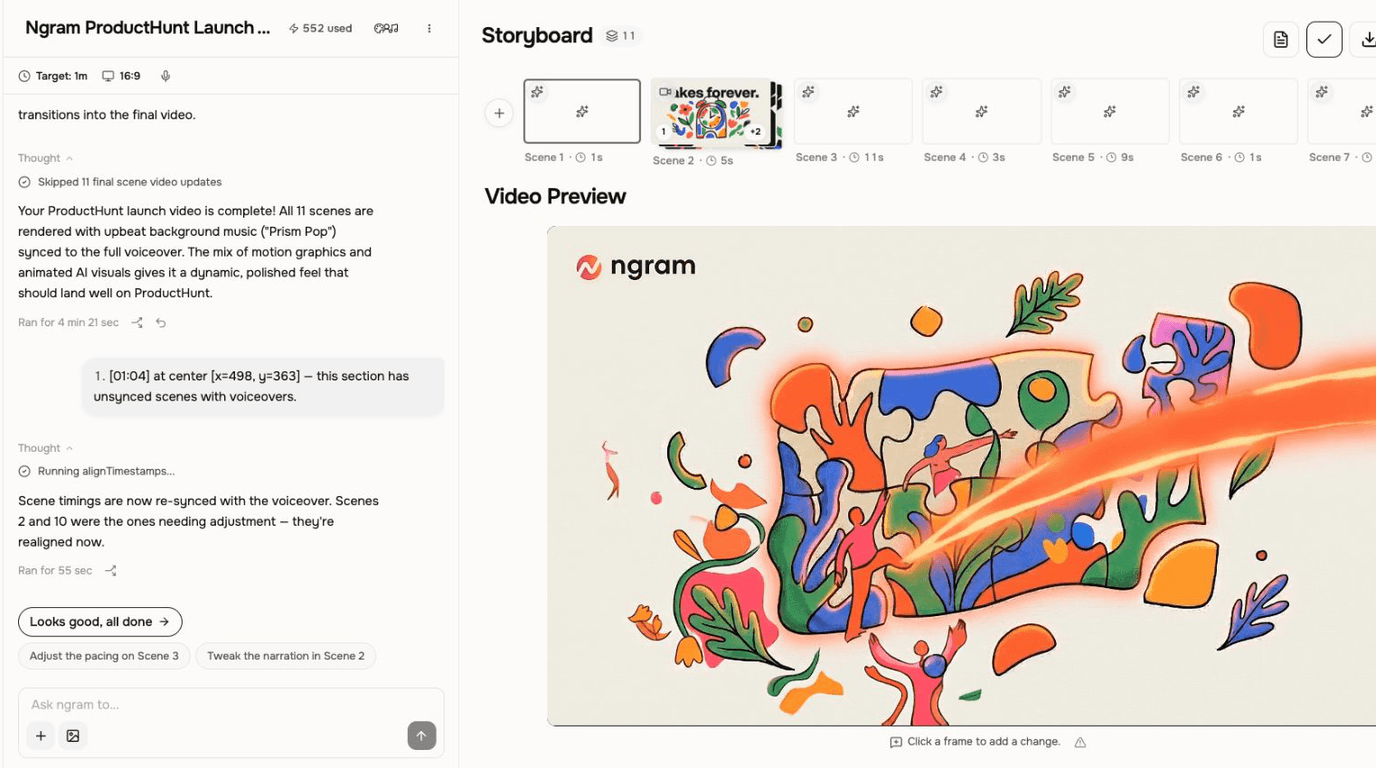Click the image upload icon in chat box
The image size is (1376, 768).
(73, 736)
